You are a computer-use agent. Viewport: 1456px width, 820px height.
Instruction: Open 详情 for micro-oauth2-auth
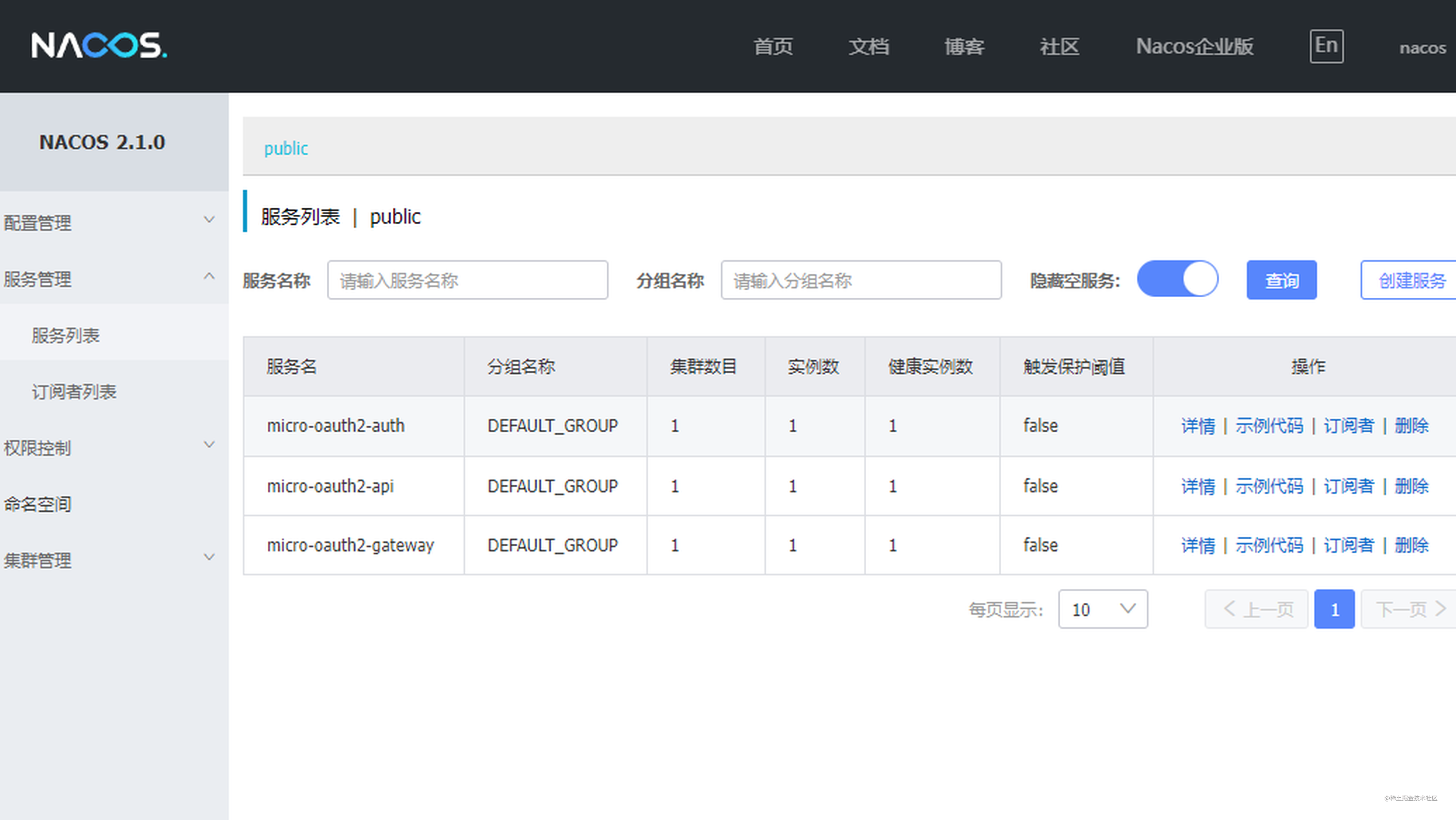pos(1198,425)
